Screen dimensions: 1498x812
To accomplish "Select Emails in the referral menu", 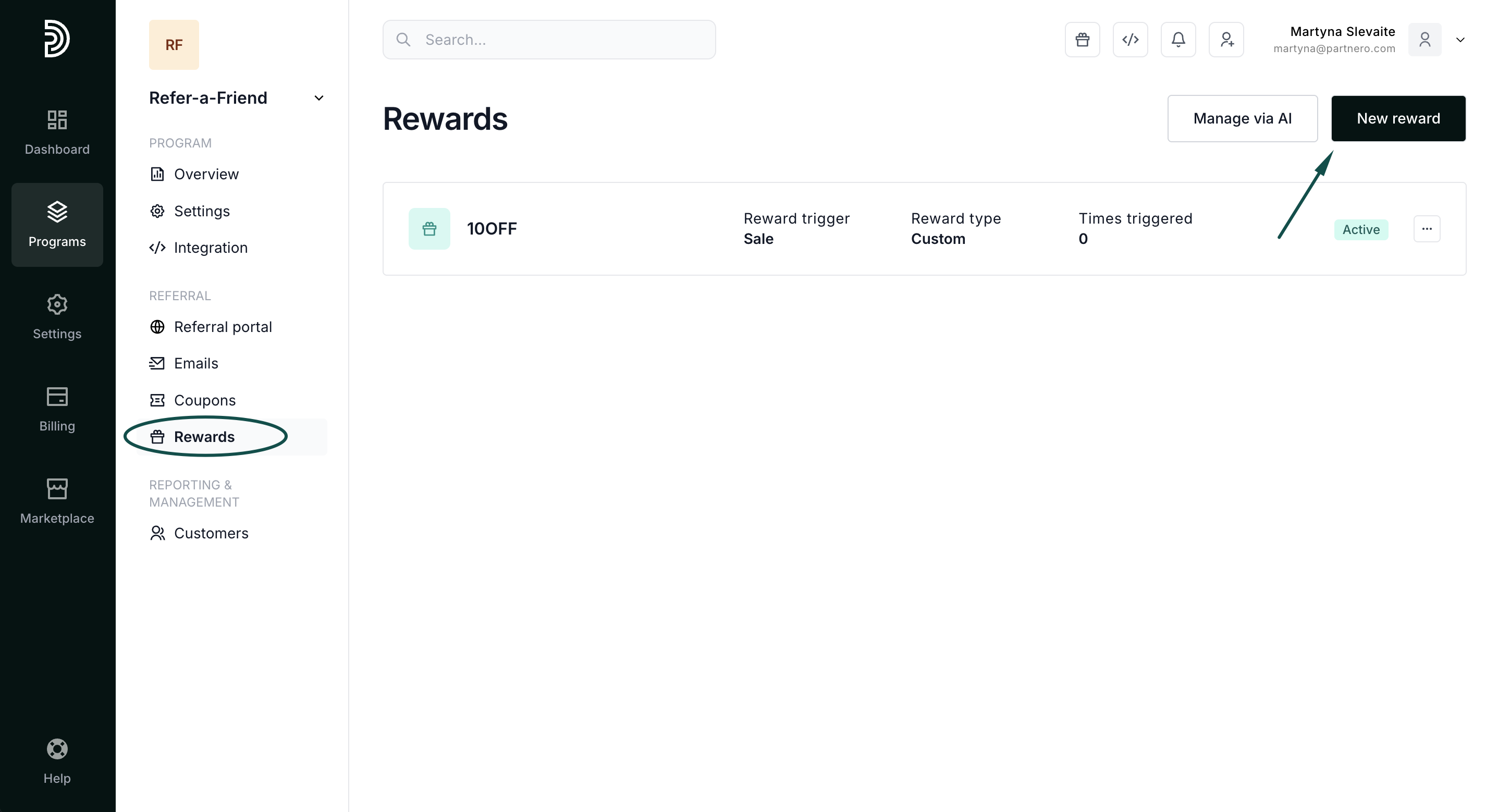I will (196, 364).
